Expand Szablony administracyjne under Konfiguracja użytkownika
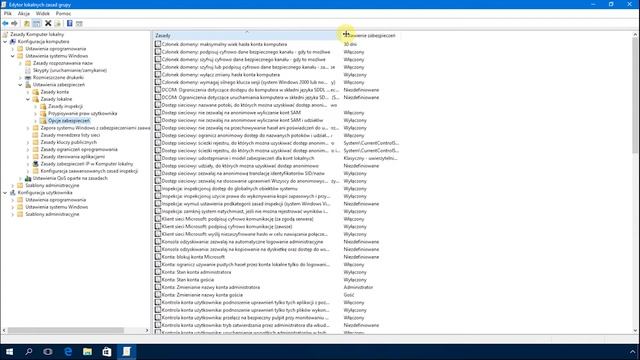 pyautogui.click(x=13, y=214)
